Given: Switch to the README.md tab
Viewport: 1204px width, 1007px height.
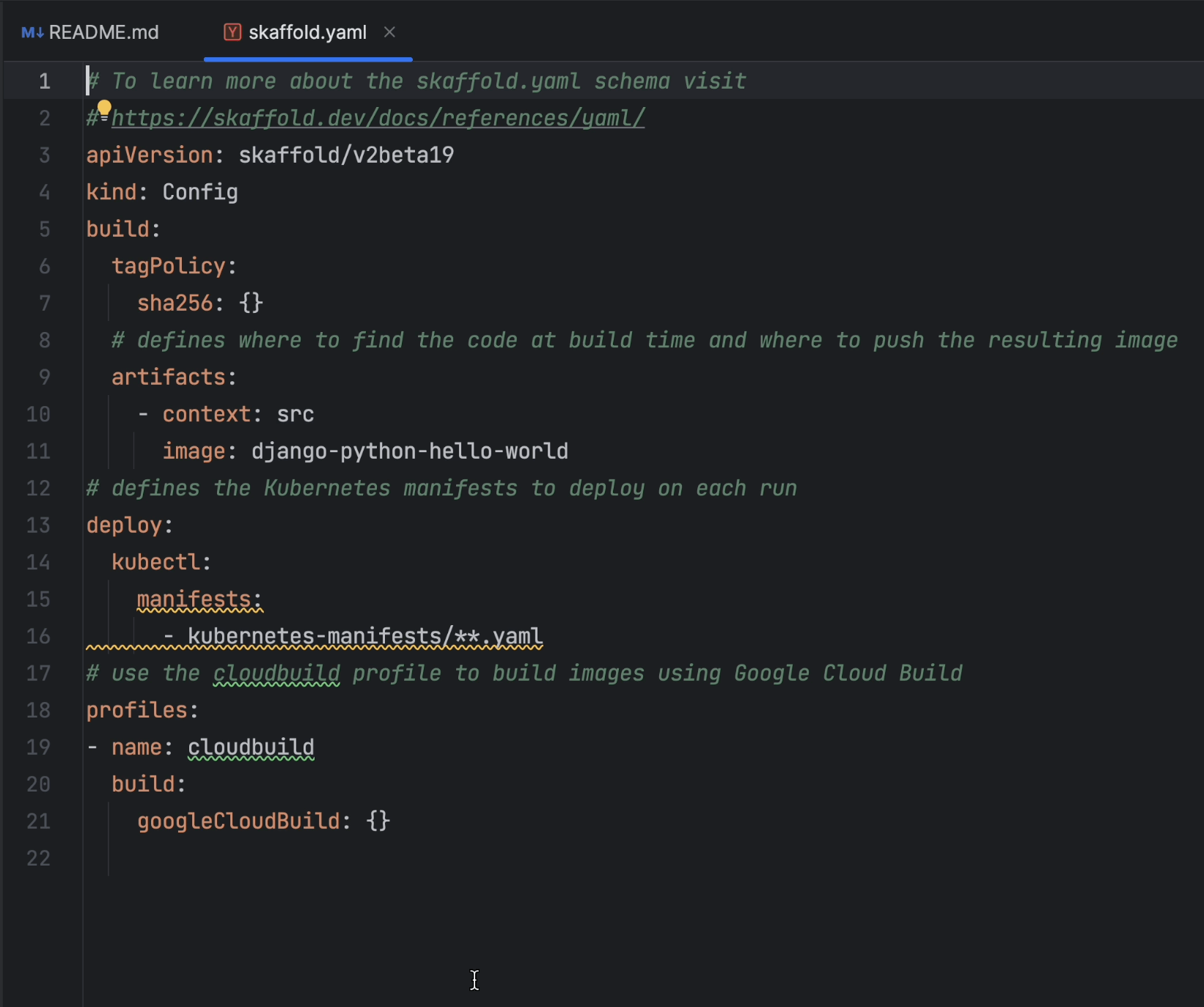Looking at the screenshot, I should coord(103,33).
